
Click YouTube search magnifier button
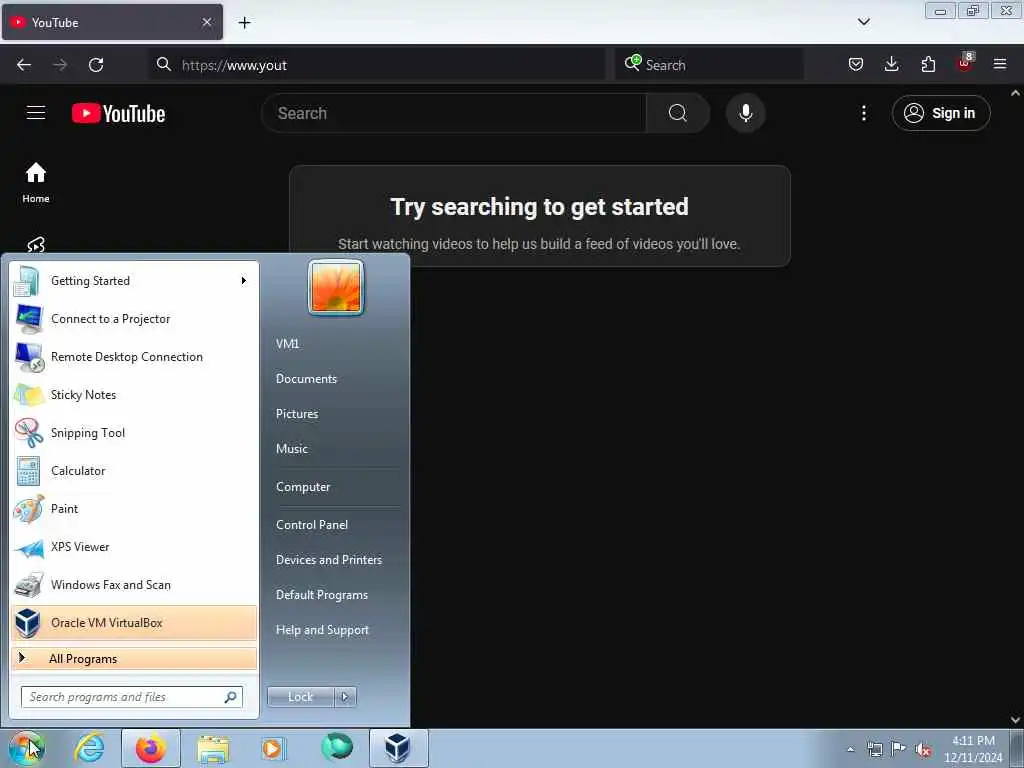pyautogui.click(x=678, y=113)
